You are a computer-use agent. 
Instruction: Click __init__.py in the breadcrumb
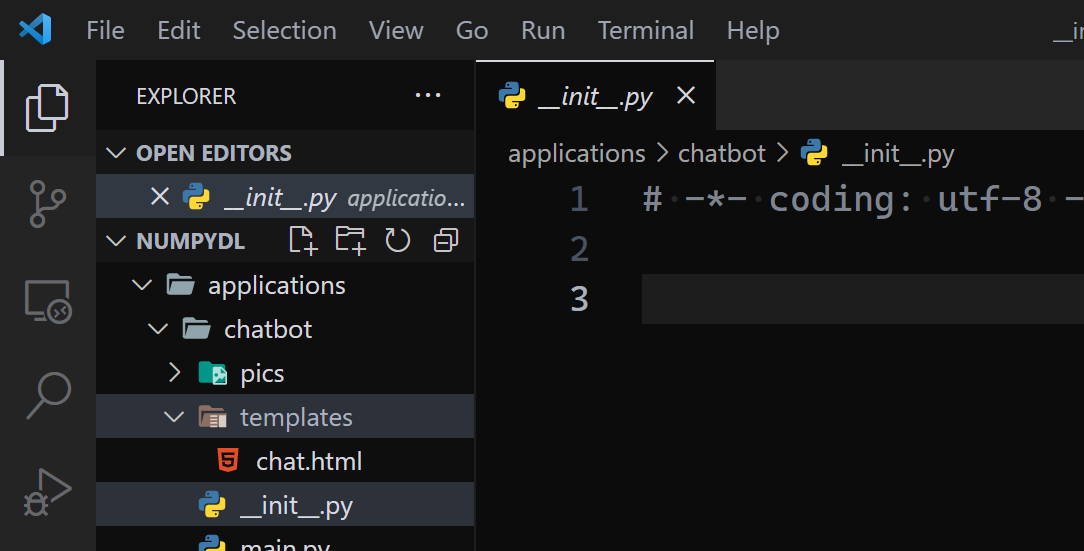tap(897, 153)
